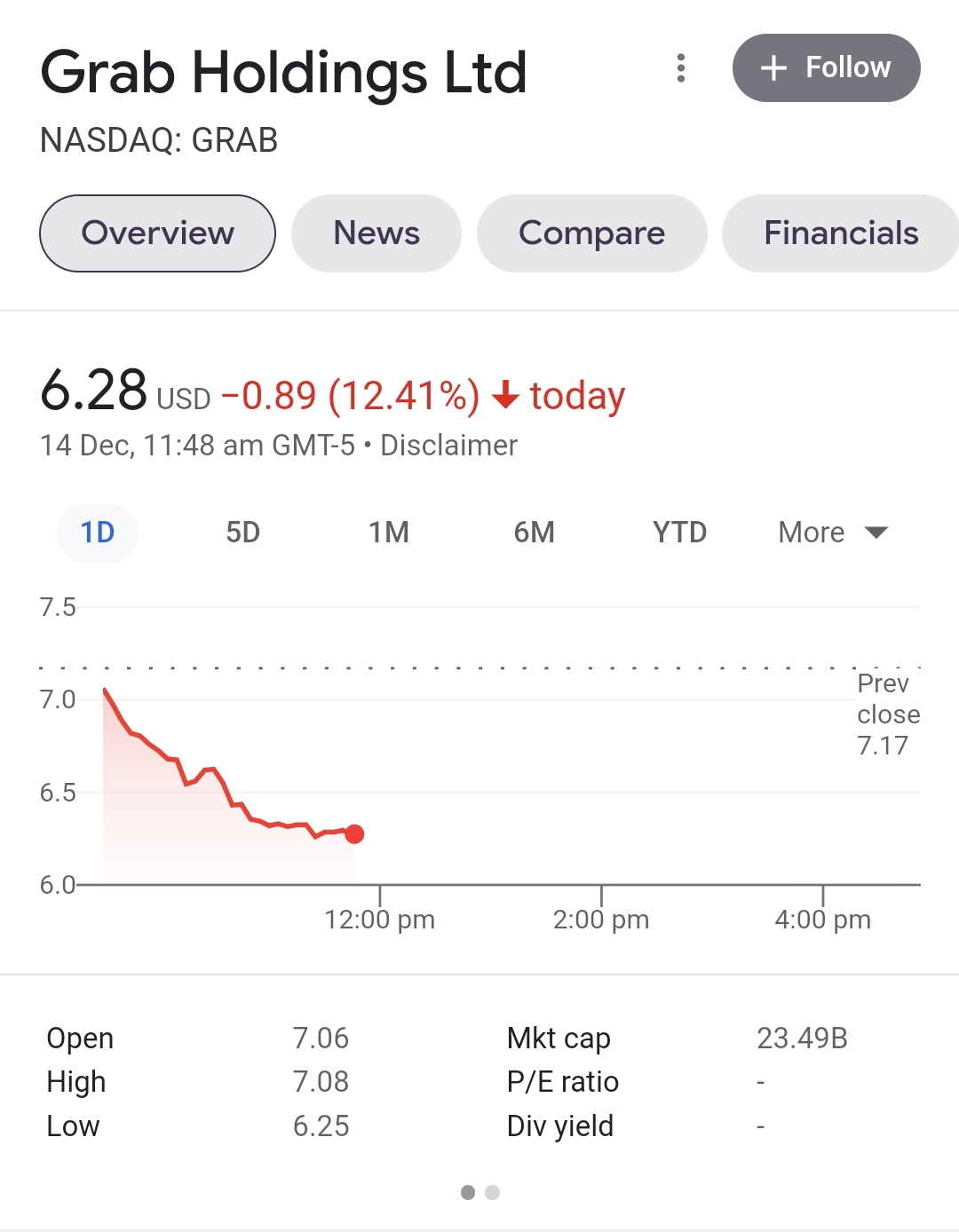Tap the first pagination dot
Screen dimensions: 959x1232
468,1192
